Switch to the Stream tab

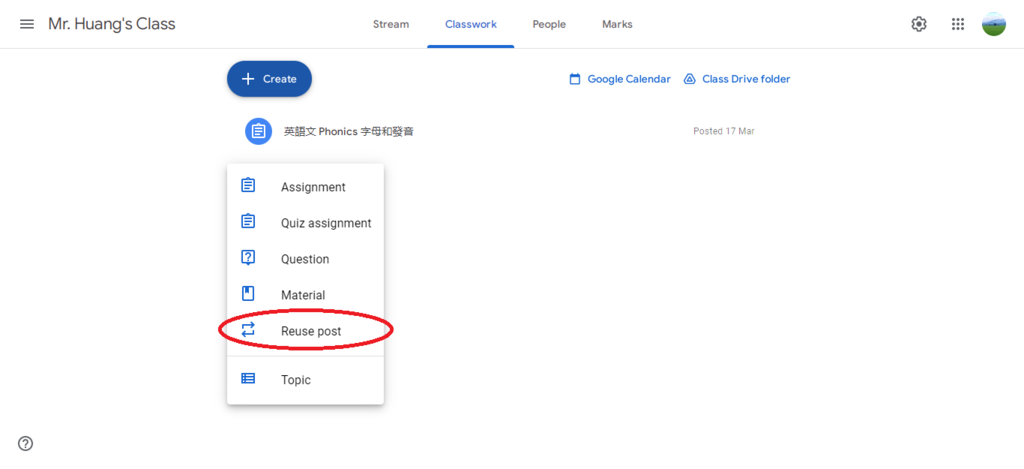(x=391, y=25)
